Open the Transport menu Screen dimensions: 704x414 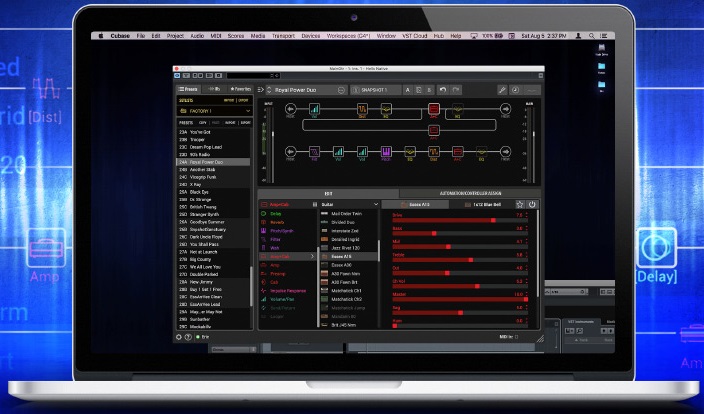(283, 35)
